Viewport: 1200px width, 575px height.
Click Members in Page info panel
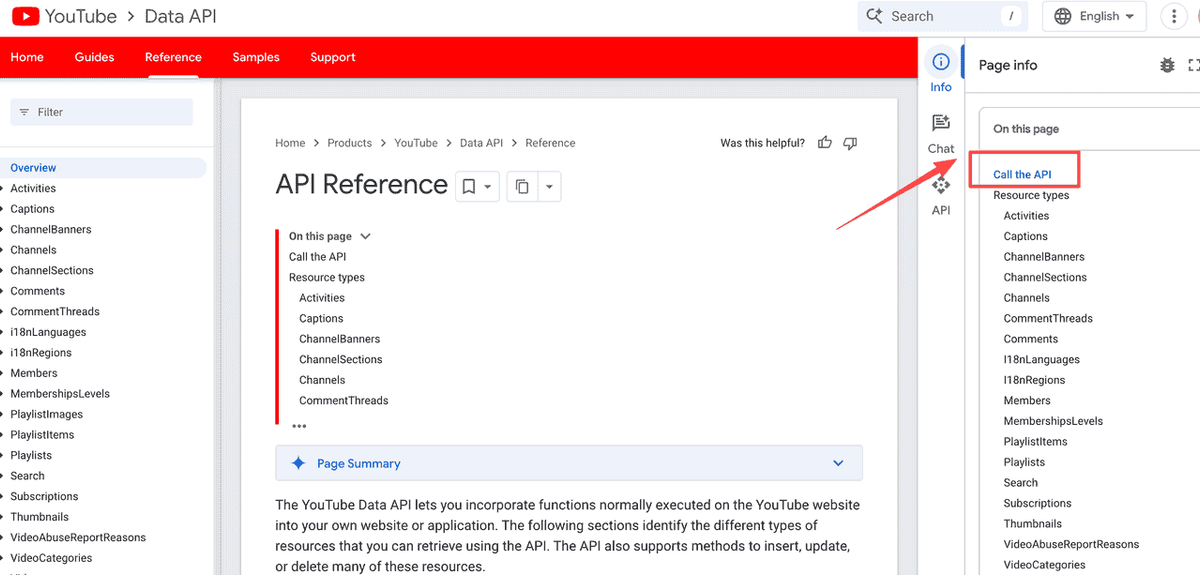1027,400
